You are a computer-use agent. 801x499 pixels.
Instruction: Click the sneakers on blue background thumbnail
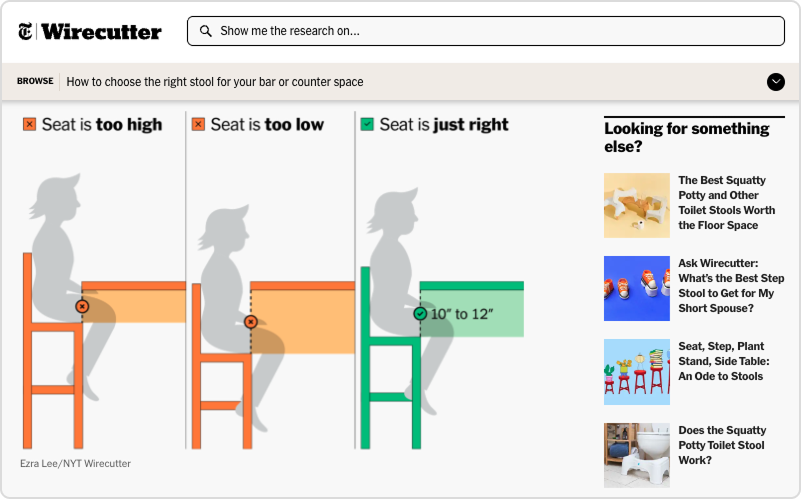[637, 288]
